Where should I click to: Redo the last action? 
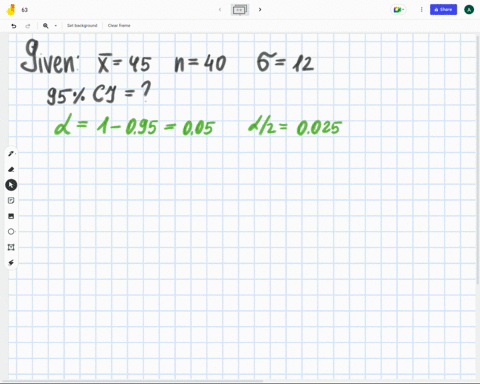click(x=28, y=26)
